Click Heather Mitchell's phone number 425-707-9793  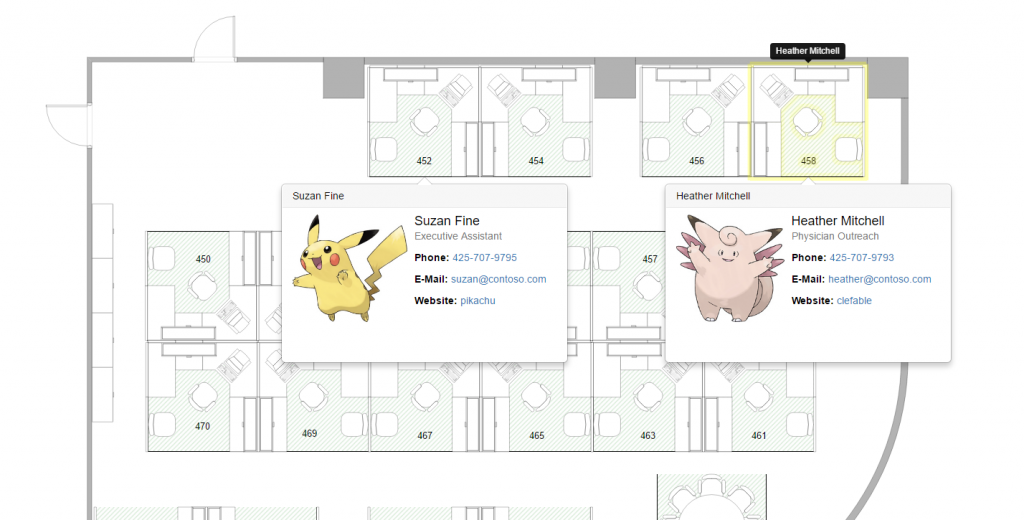861,257
